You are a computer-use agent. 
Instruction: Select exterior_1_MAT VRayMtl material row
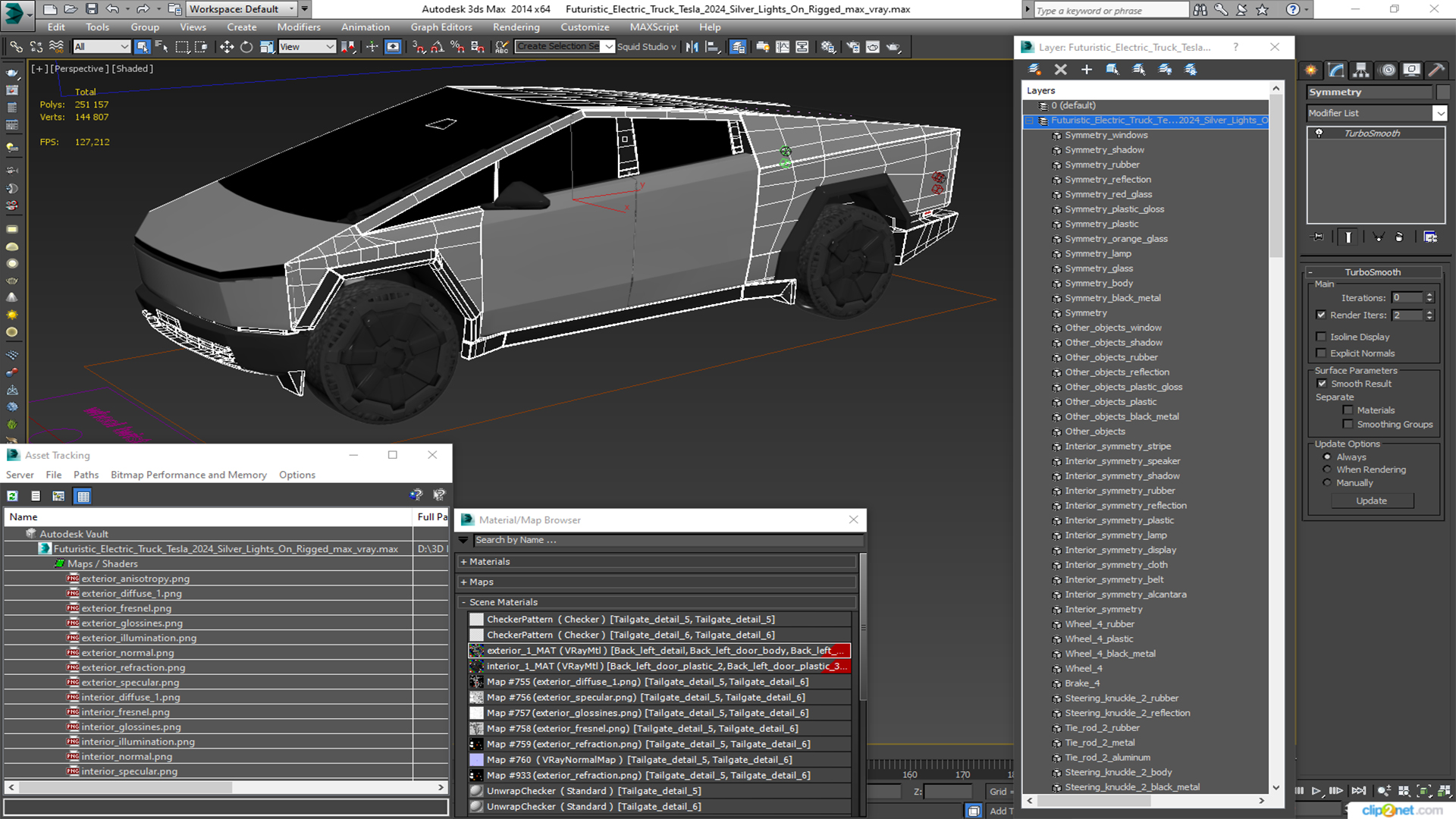coord(659,651)
